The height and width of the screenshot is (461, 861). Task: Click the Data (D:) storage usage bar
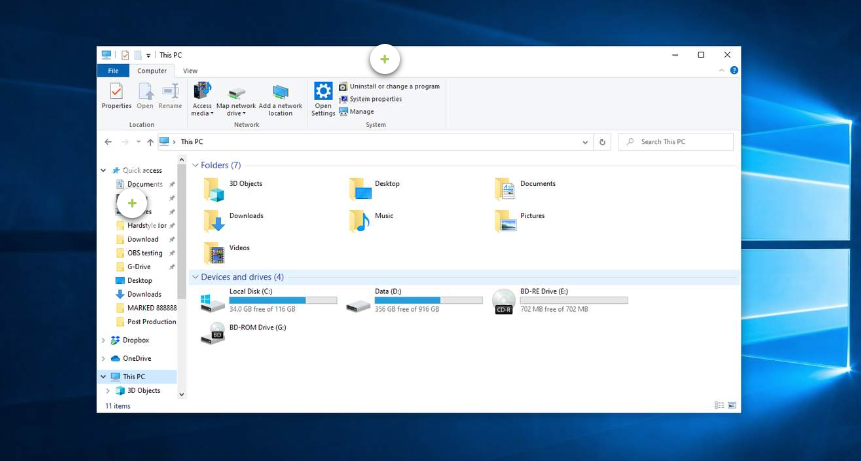pyautogui.click(x=428, y=300)
